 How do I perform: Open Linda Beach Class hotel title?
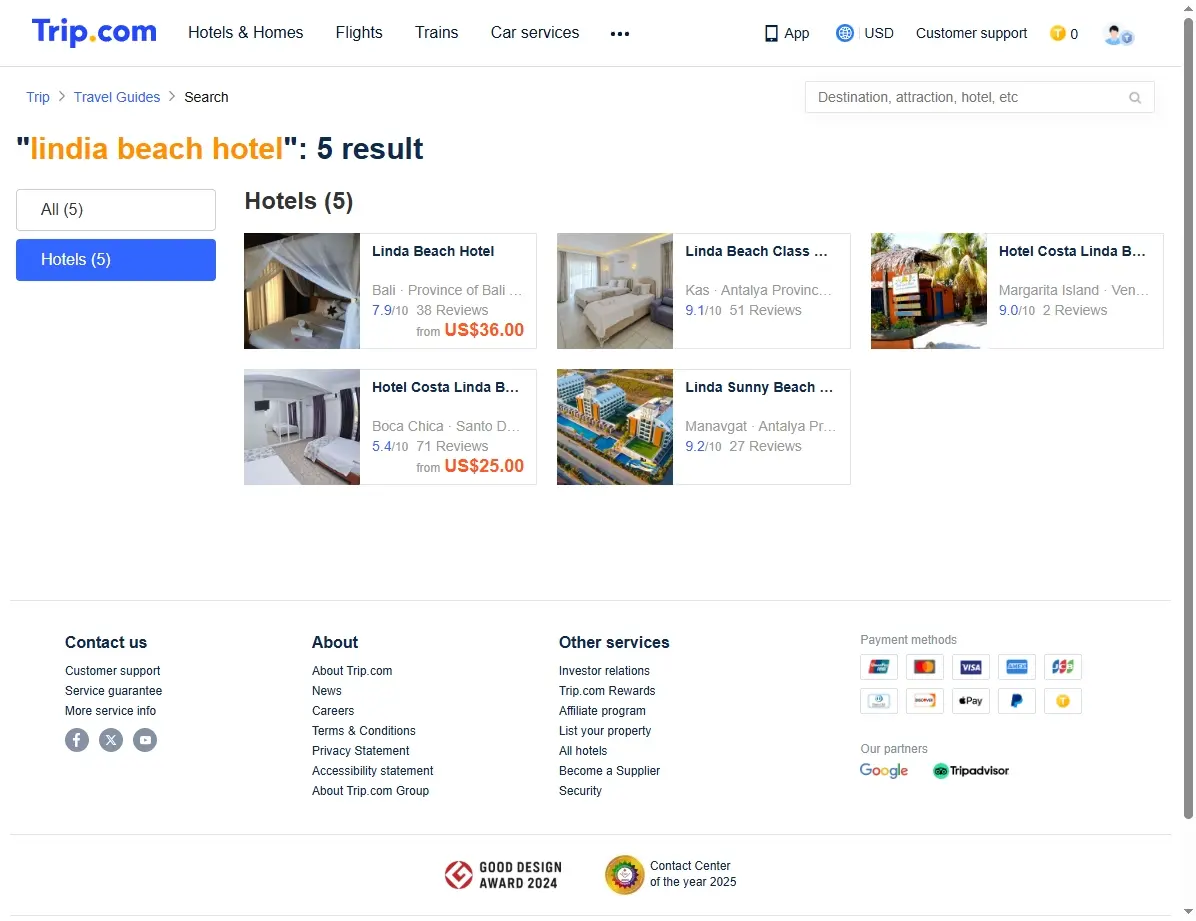coord(756,251)
